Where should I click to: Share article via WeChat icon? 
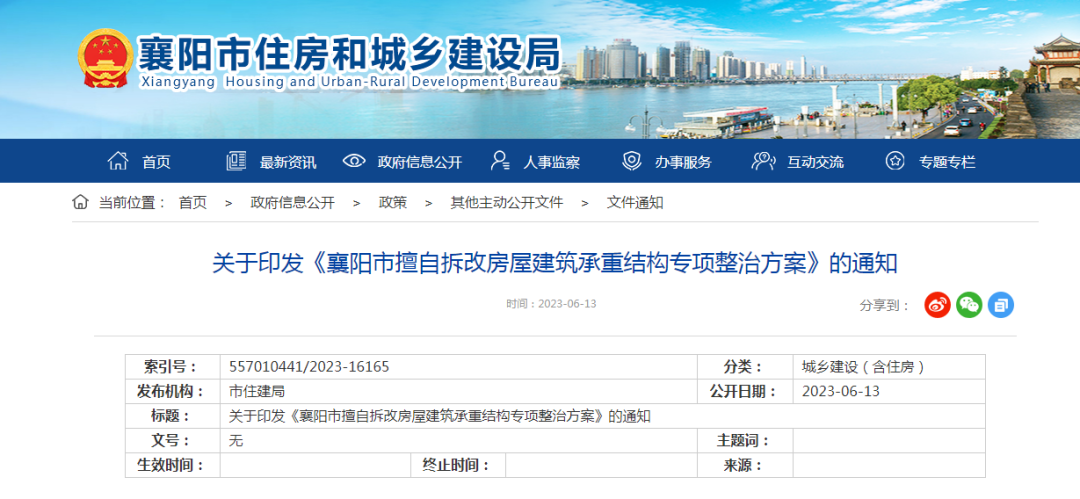[969, 305]
